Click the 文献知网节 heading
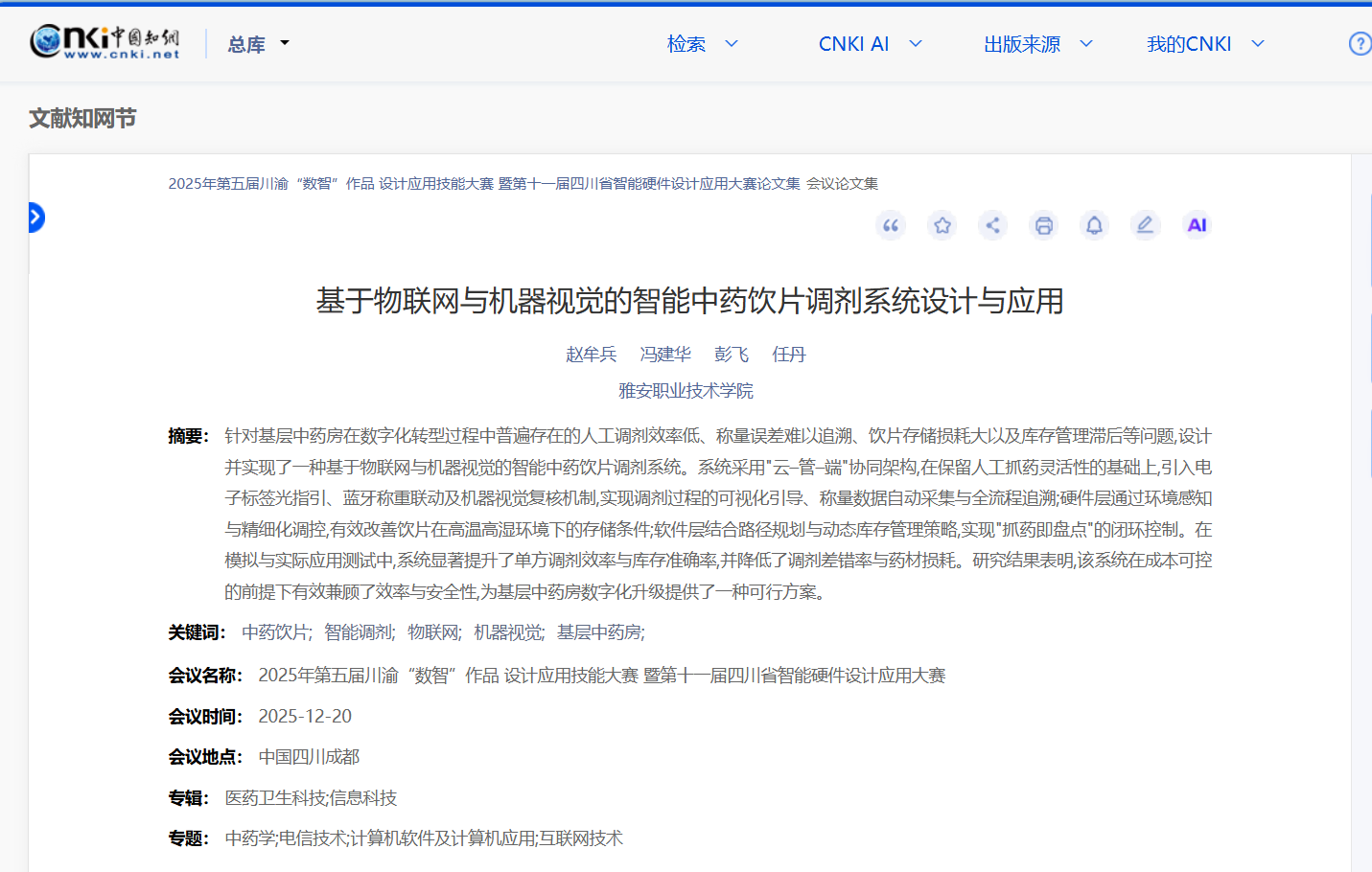 click(x=82, y=118)
